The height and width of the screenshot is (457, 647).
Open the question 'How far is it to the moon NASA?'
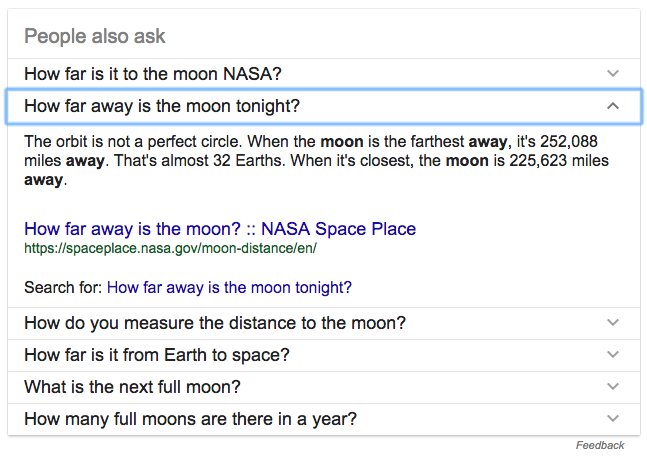(x=153, y=73)
